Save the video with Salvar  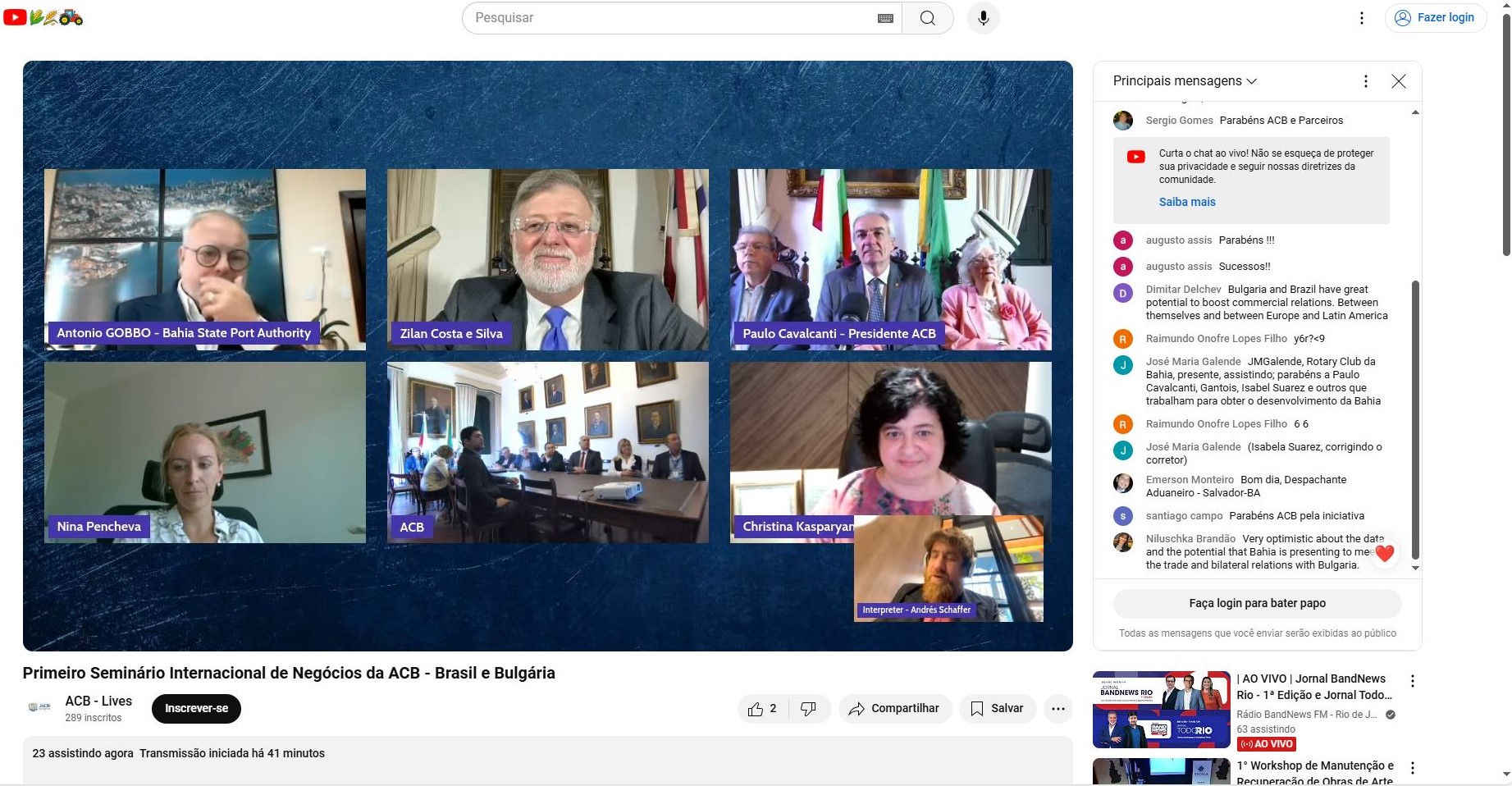tap(997, 709)
